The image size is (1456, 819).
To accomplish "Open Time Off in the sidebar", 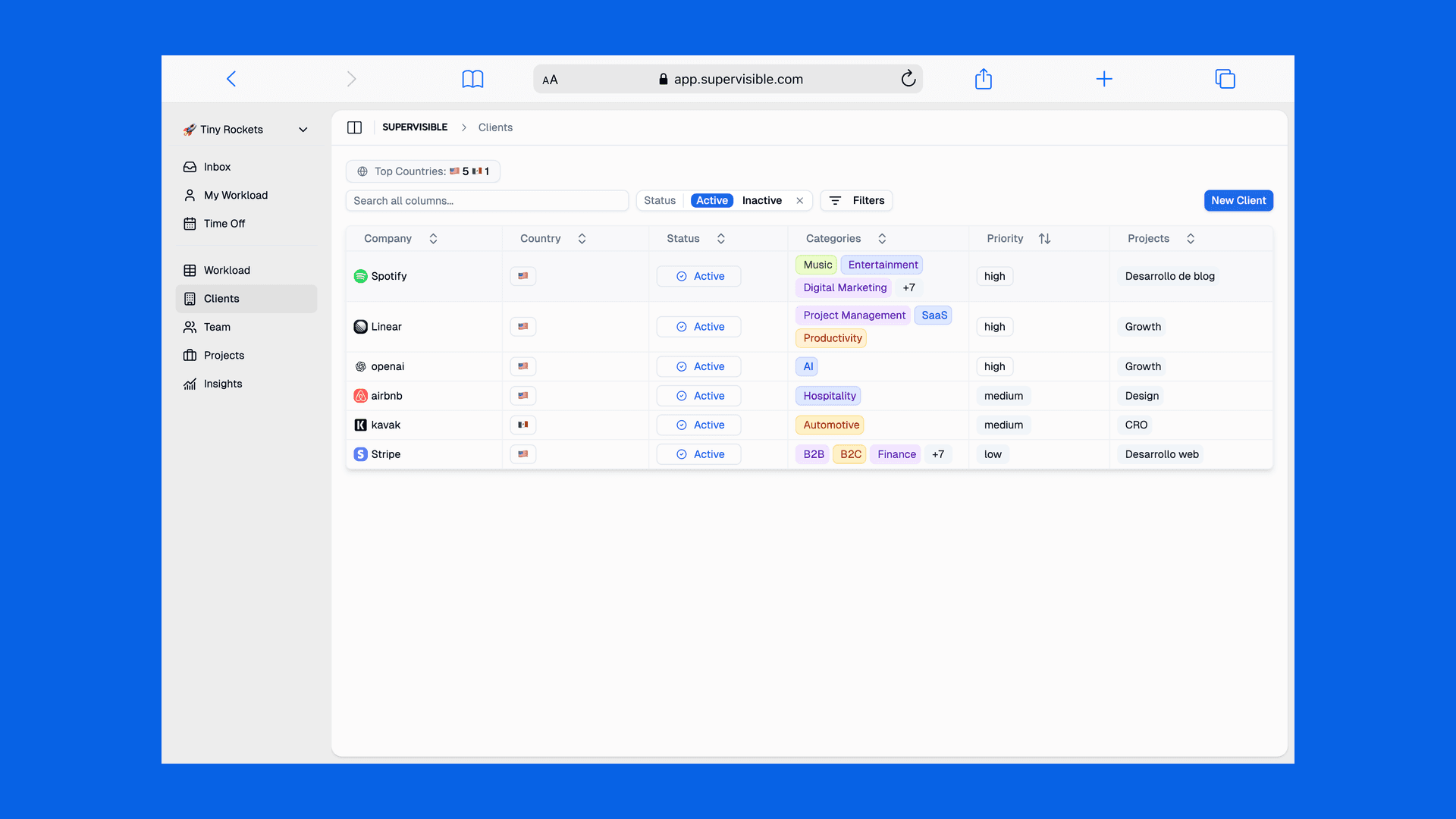I will click(246, 224).
